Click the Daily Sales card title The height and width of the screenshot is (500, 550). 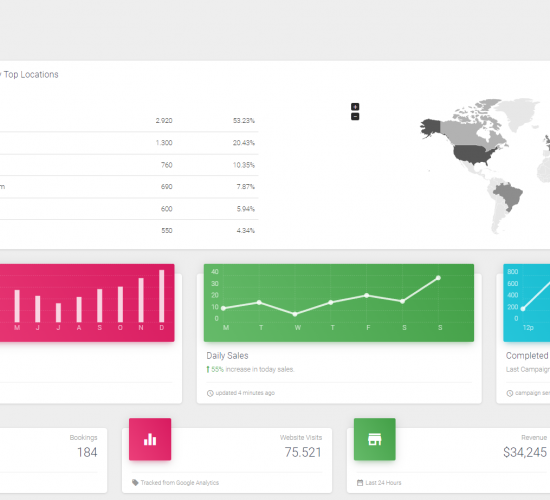point(227,356)
